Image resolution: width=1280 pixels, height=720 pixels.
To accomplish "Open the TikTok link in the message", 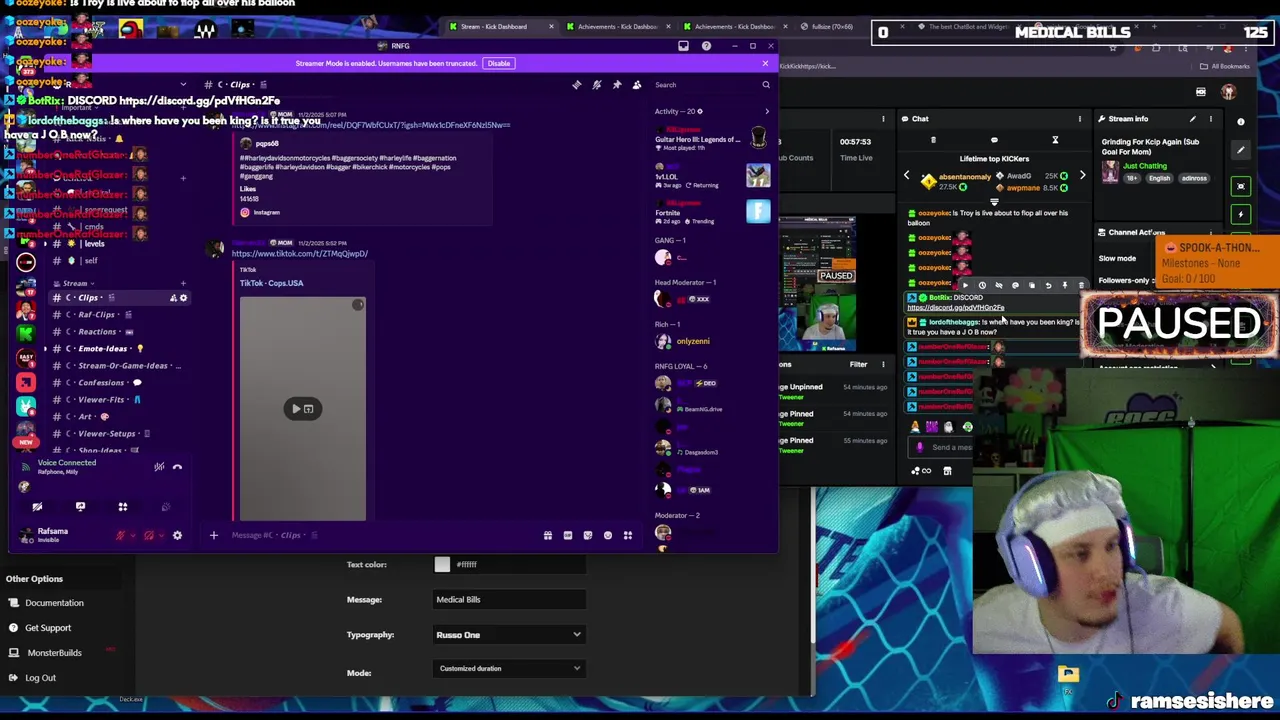I will coord(300,254).
